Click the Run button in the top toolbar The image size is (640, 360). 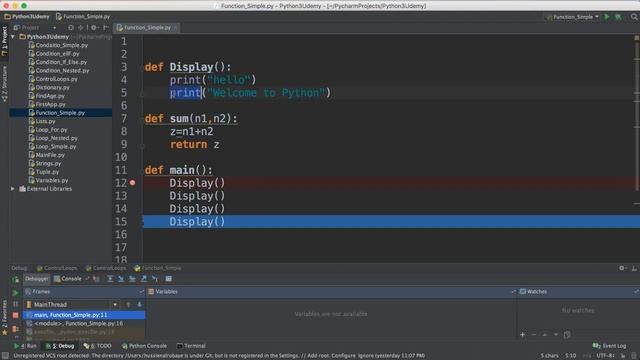coord(607,17)
